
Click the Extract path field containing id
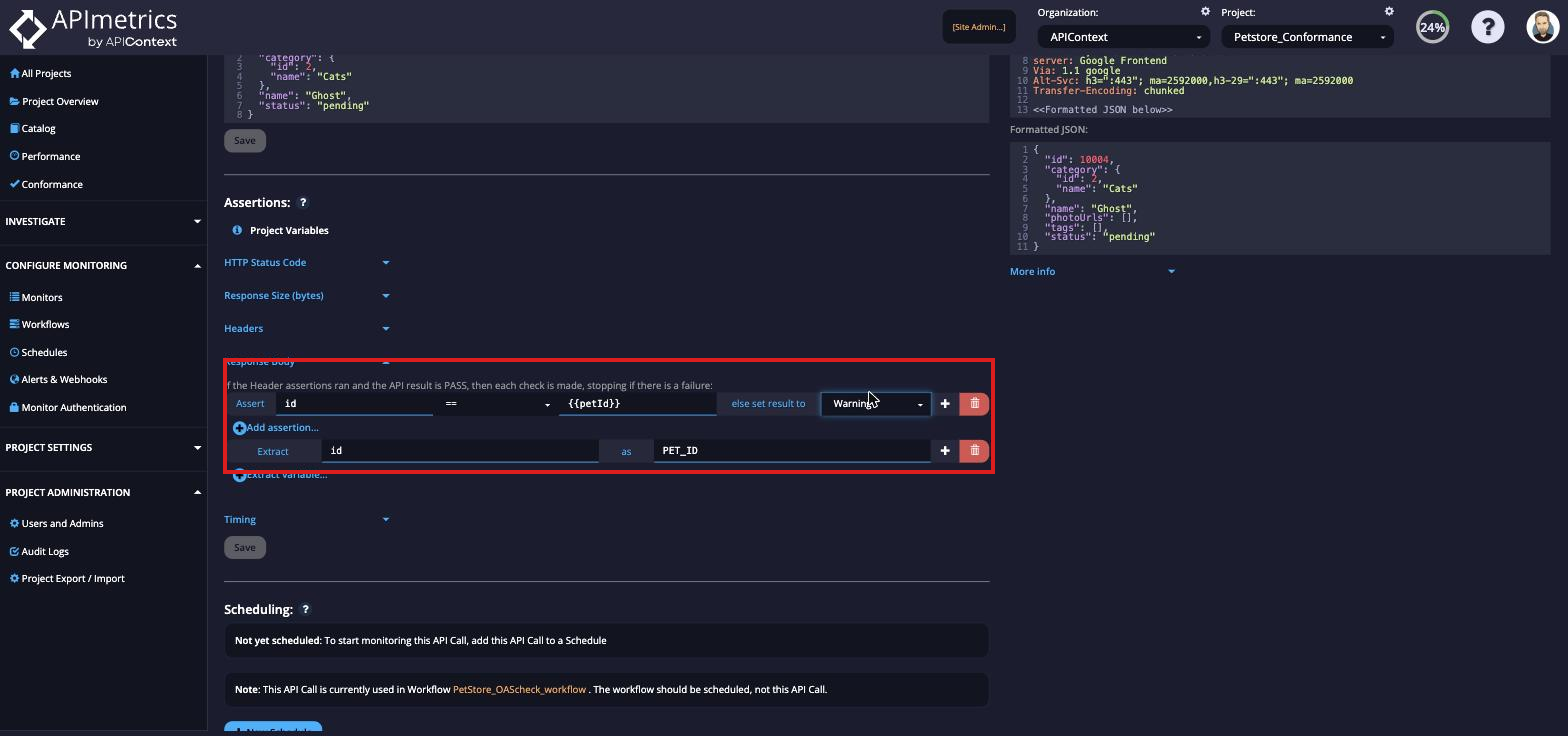point(460,451)
